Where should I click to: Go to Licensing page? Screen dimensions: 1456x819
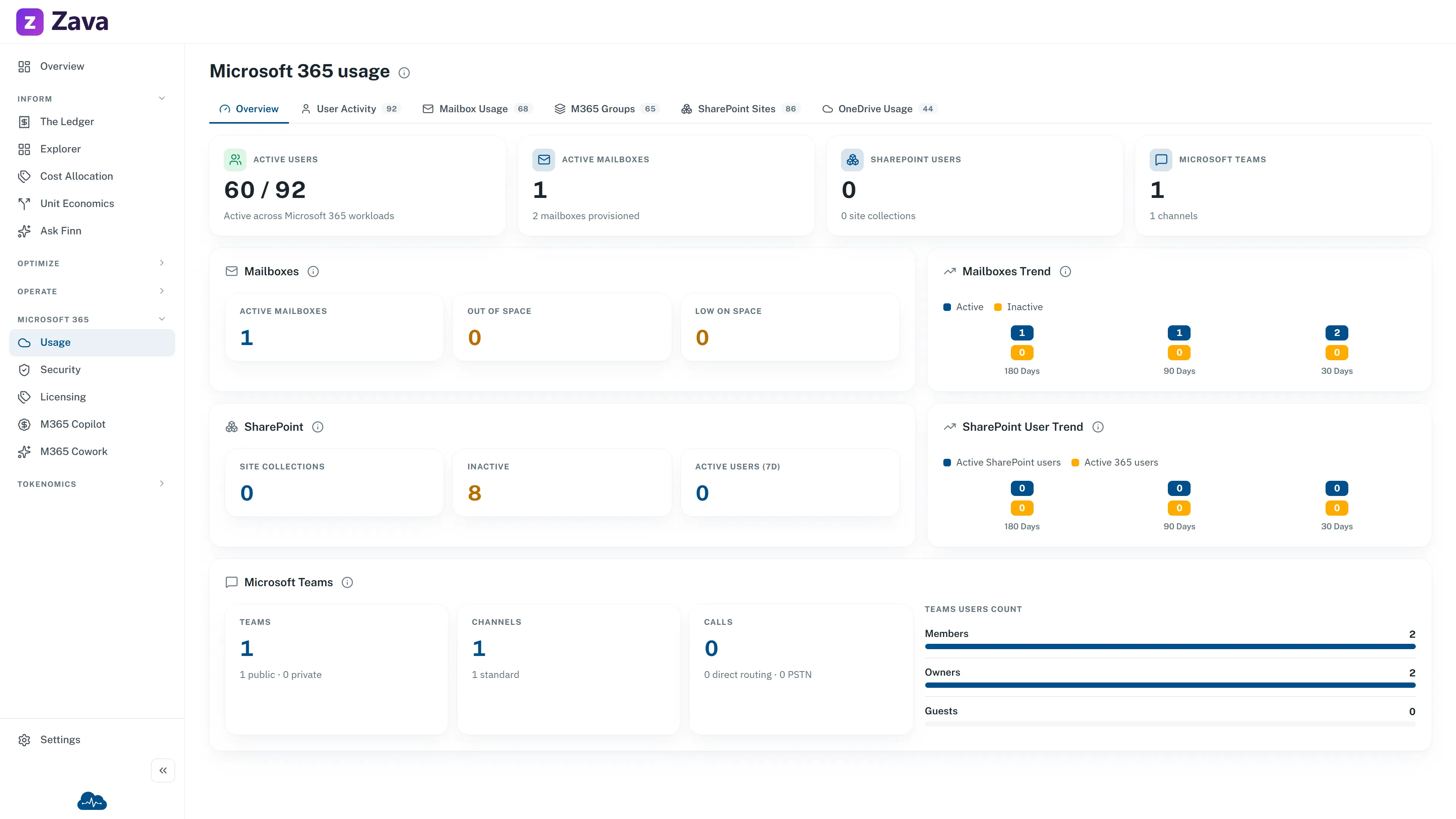(92, 397)
